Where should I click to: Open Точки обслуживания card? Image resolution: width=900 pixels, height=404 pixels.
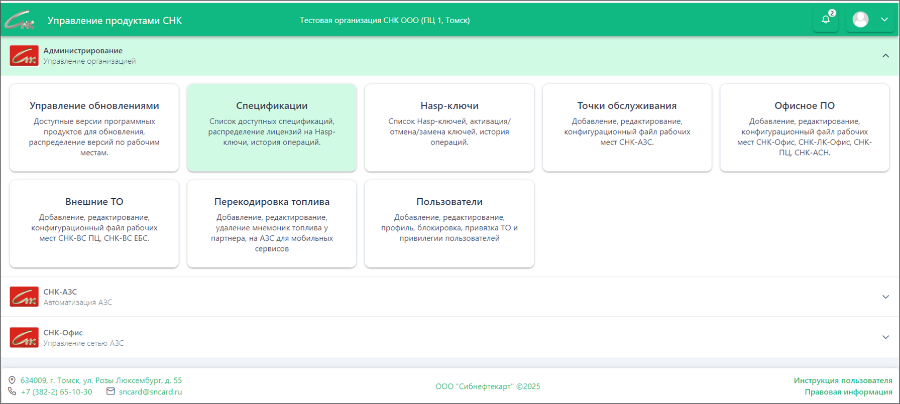click(627, 128)
